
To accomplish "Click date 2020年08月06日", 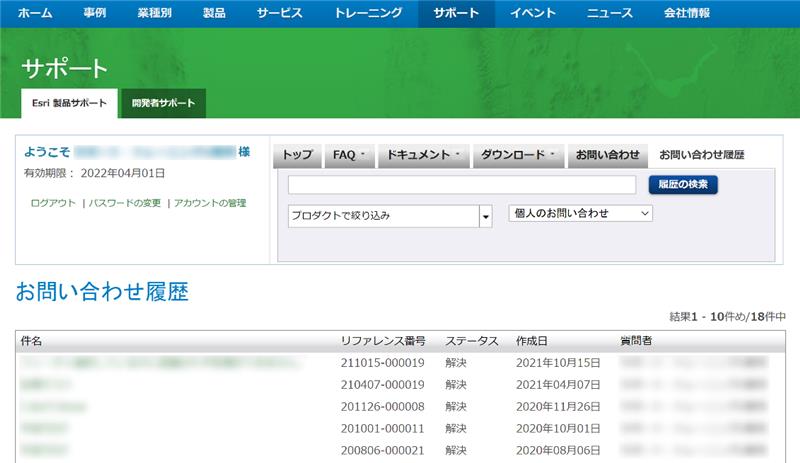I will 558,451.
